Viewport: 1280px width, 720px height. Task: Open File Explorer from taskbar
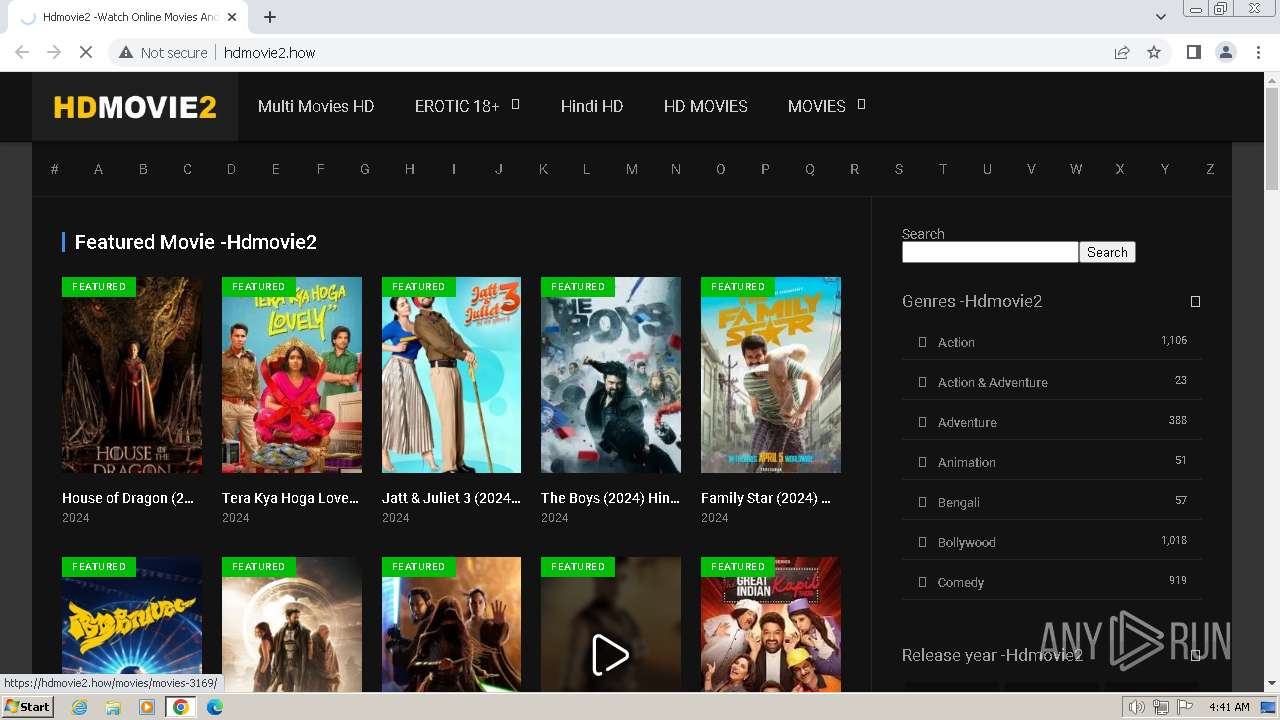pyautogui.click(x=113, y=707)
